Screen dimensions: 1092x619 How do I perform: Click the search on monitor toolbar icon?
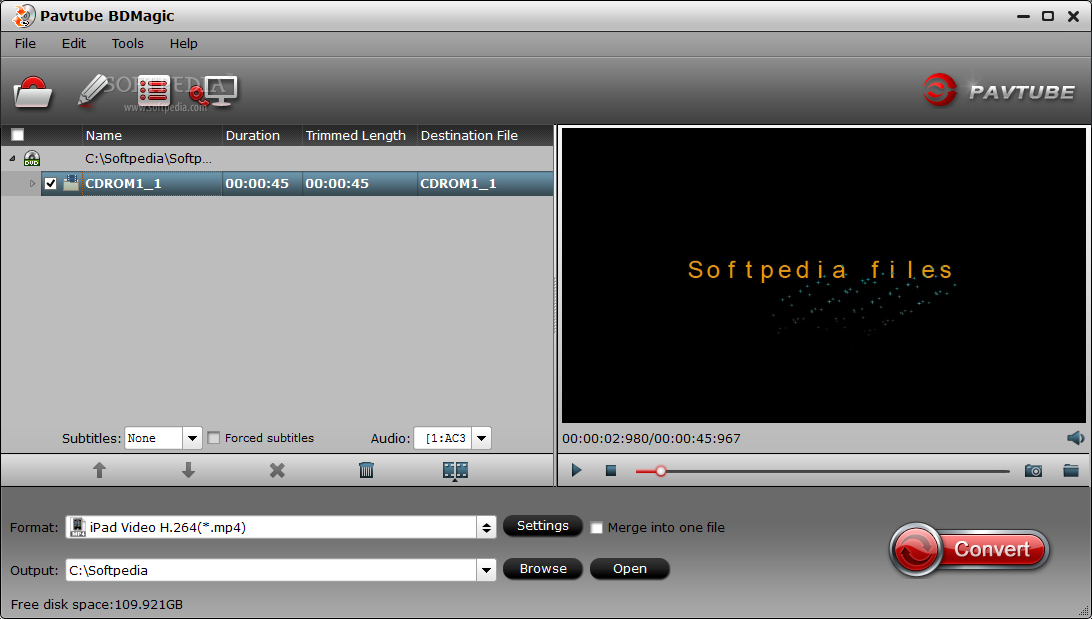click(x=214, y=92)
